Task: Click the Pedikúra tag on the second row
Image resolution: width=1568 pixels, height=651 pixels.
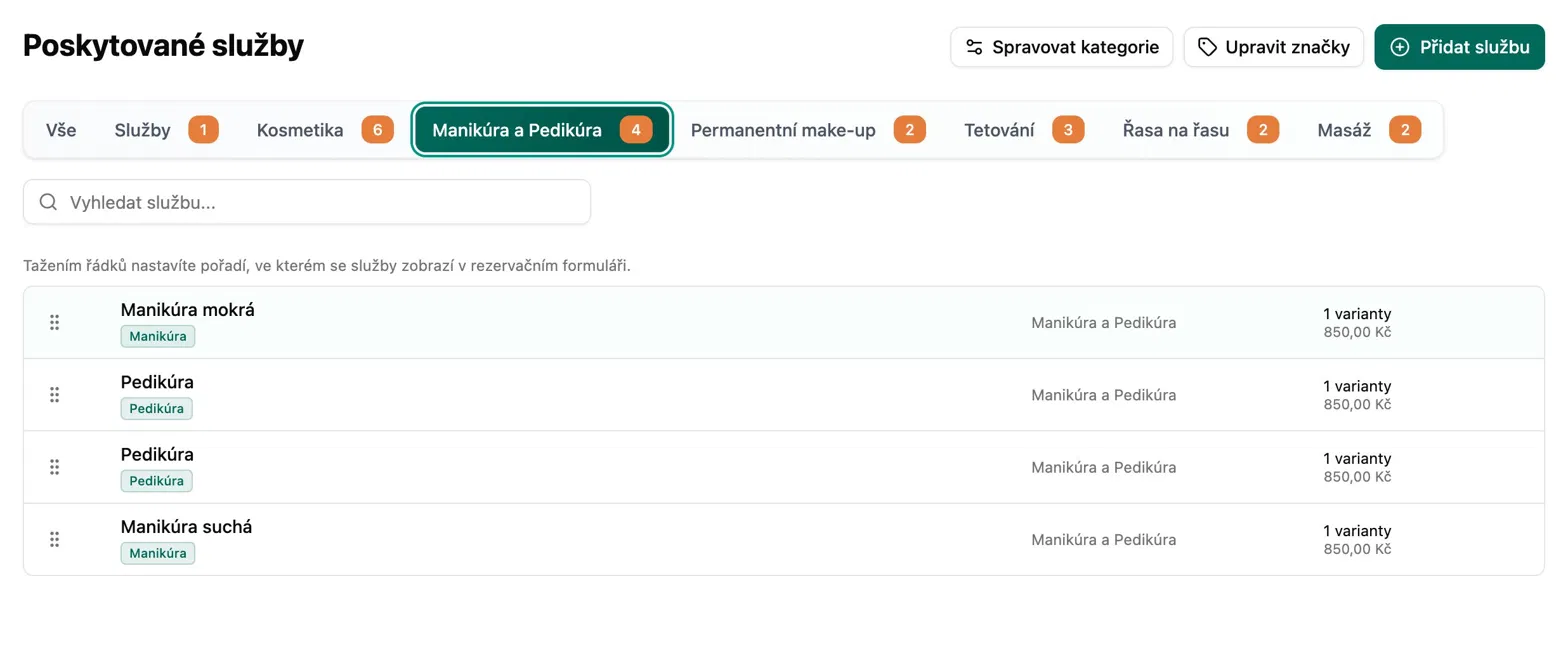Action: point(157,408)
